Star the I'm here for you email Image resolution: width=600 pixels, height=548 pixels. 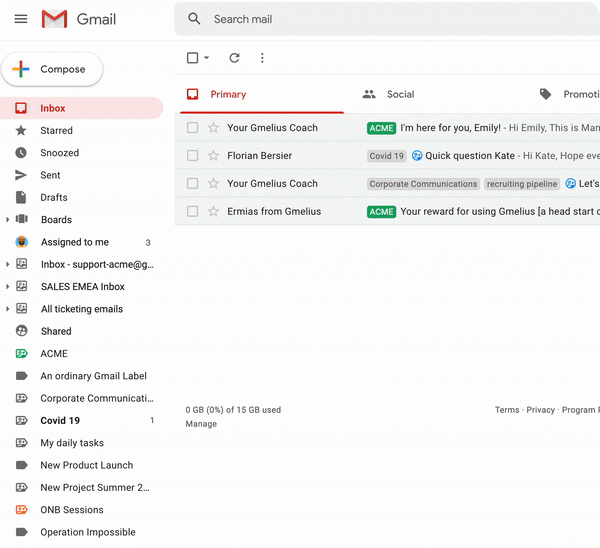click(x=213, y=127)
